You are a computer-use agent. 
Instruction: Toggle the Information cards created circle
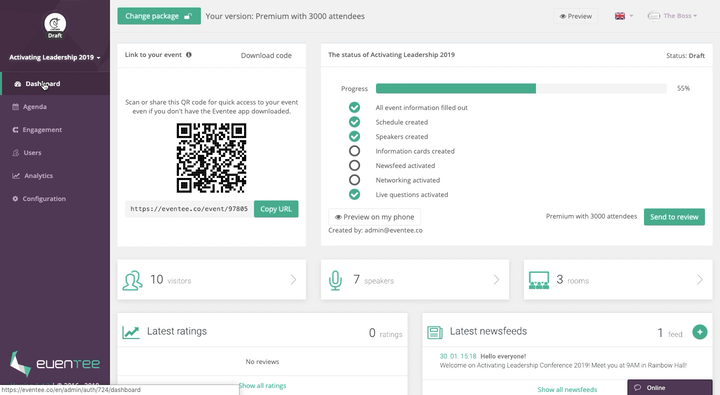pos(354,151)
